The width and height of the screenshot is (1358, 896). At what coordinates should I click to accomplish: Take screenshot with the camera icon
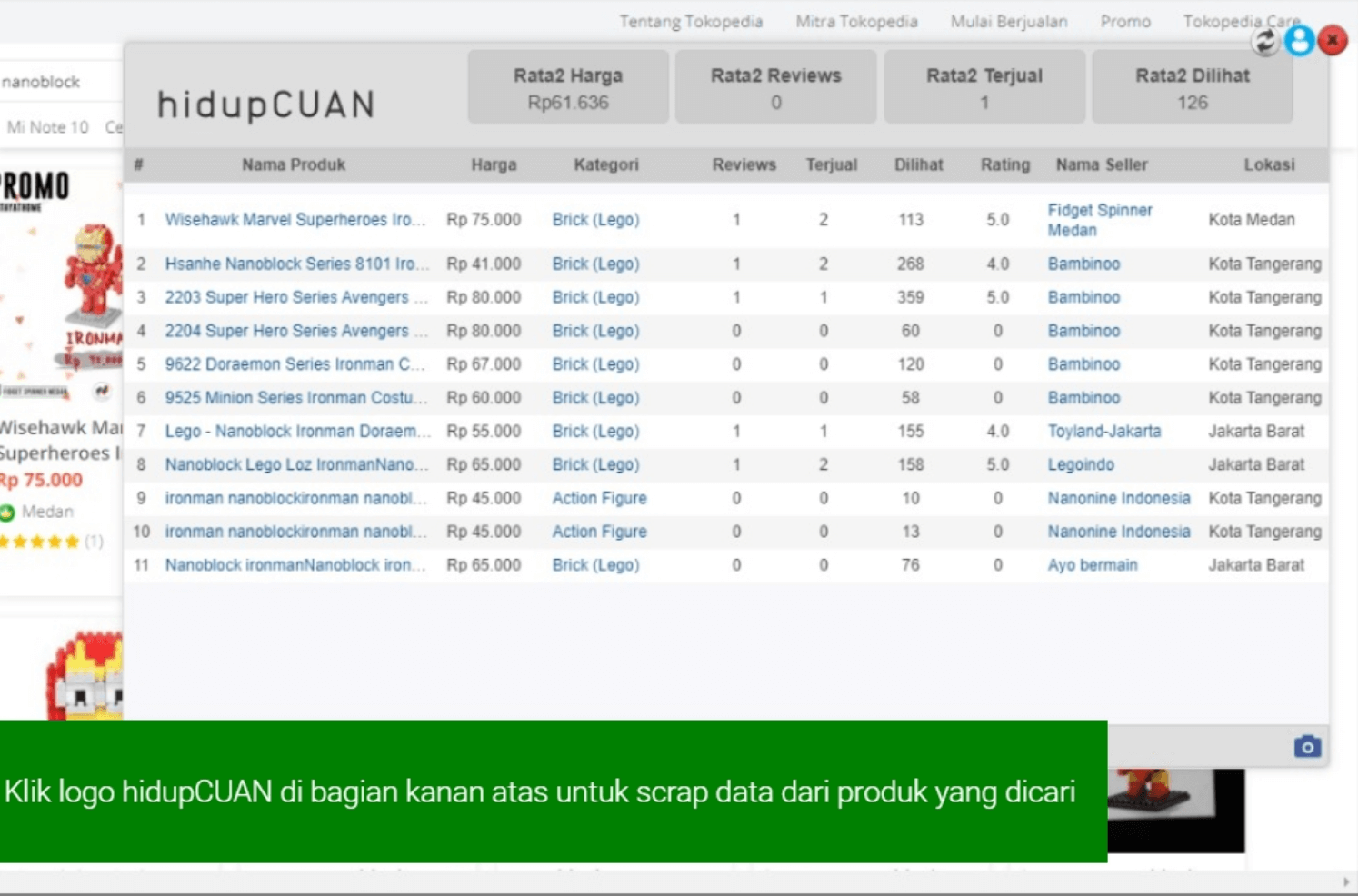[1307, 747]
